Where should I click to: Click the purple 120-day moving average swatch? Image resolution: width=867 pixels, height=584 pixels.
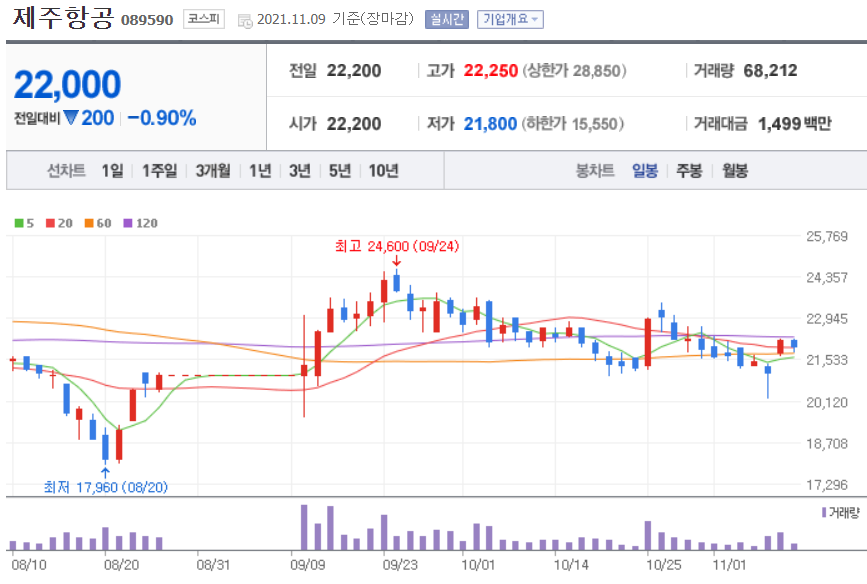[x=128, y=223]
